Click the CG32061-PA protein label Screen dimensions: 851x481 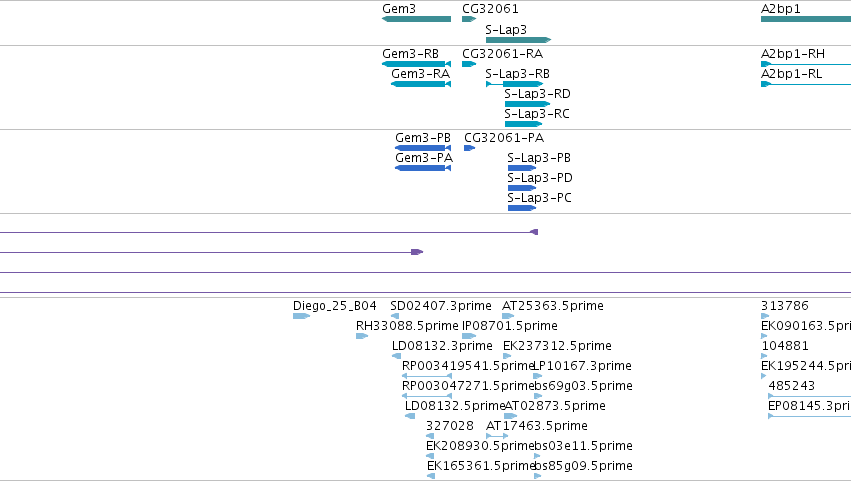504,138
